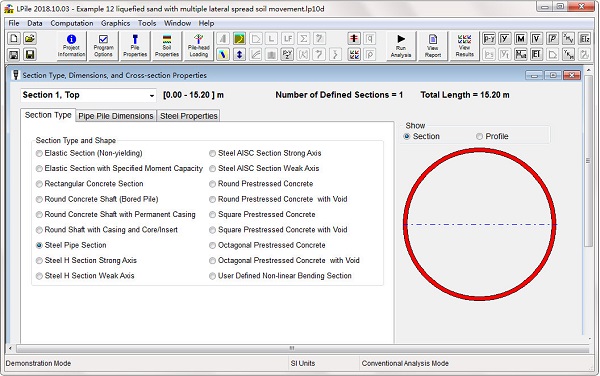
Task: Open the Window menu
Action: pos(178,23)
